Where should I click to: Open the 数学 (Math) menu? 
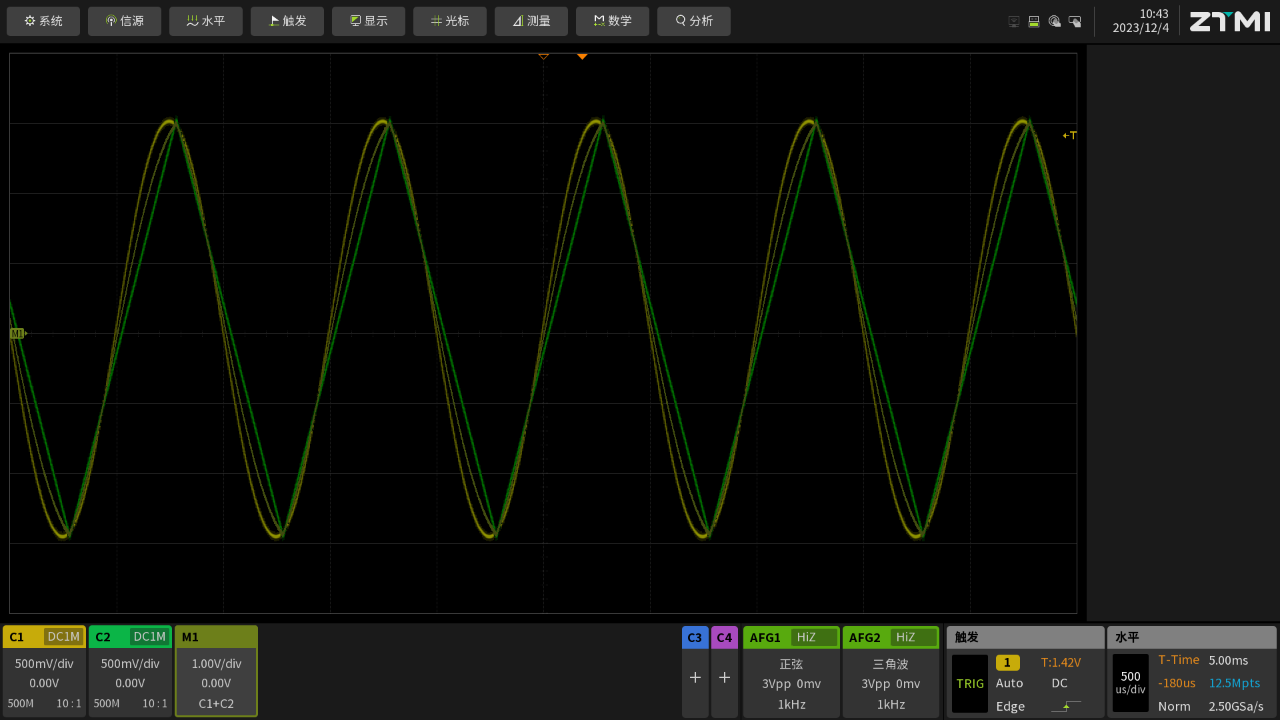coord(612,21)
